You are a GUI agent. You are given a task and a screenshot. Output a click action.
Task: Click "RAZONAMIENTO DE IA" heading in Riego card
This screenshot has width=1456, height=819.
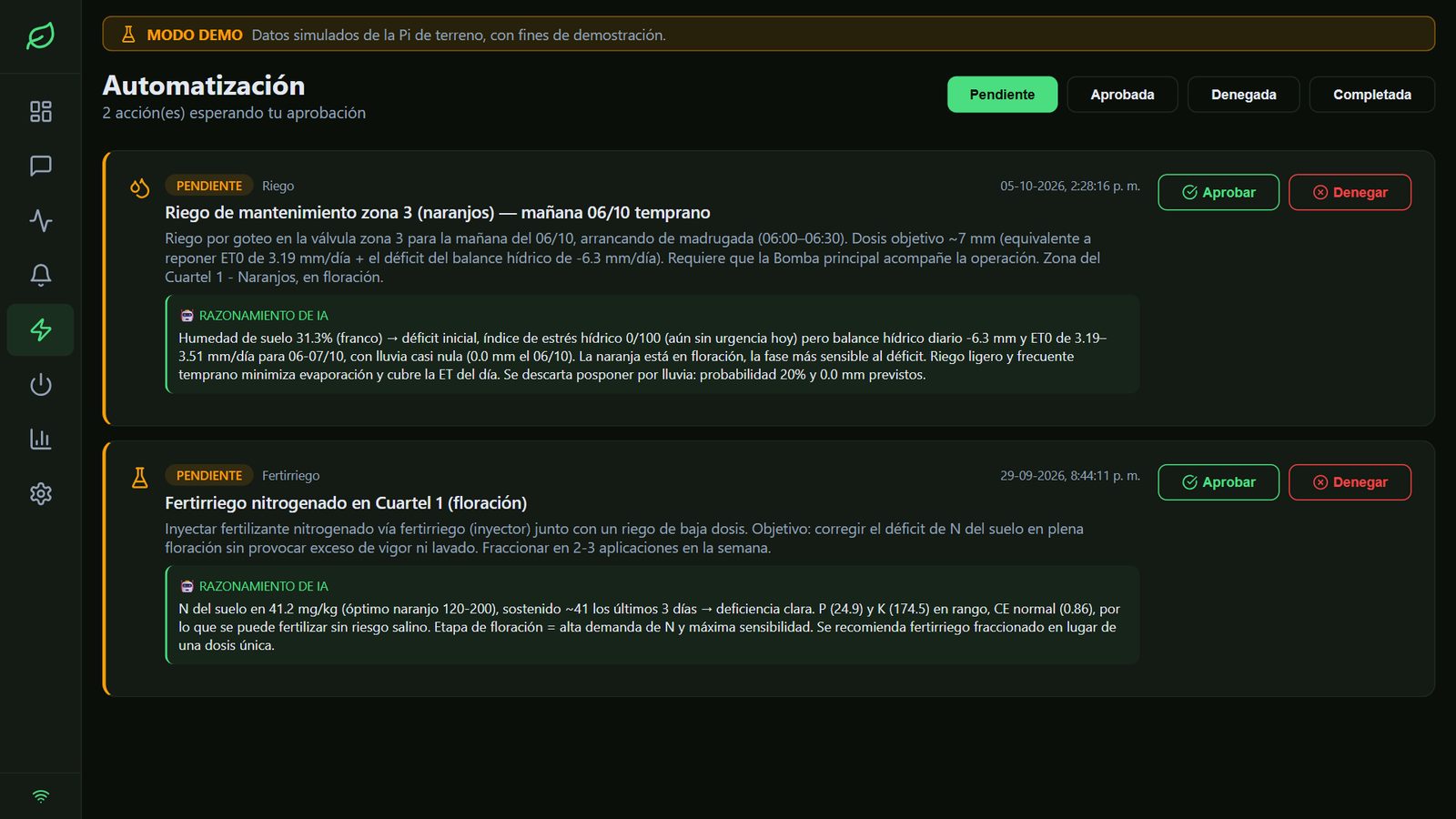click(264, 316)
